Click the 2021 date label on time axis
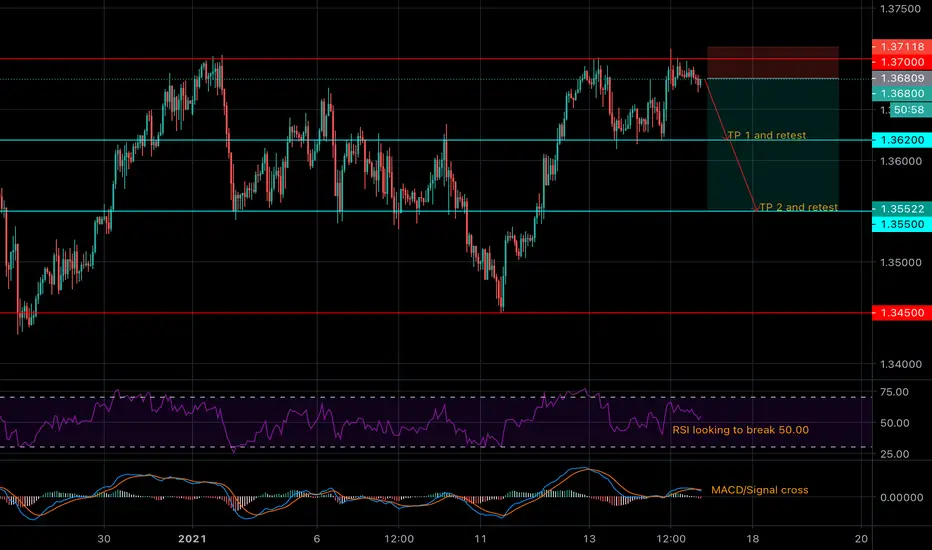The image size is (932, 550). pyautogui.click(x=193, y=539)
